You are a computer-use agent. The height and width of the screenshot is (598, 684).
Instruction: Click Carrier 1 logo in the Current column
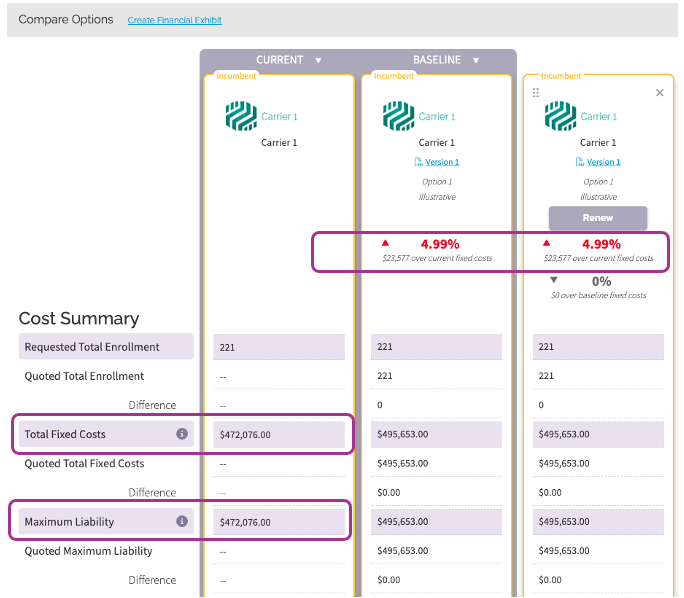point(241,116)
